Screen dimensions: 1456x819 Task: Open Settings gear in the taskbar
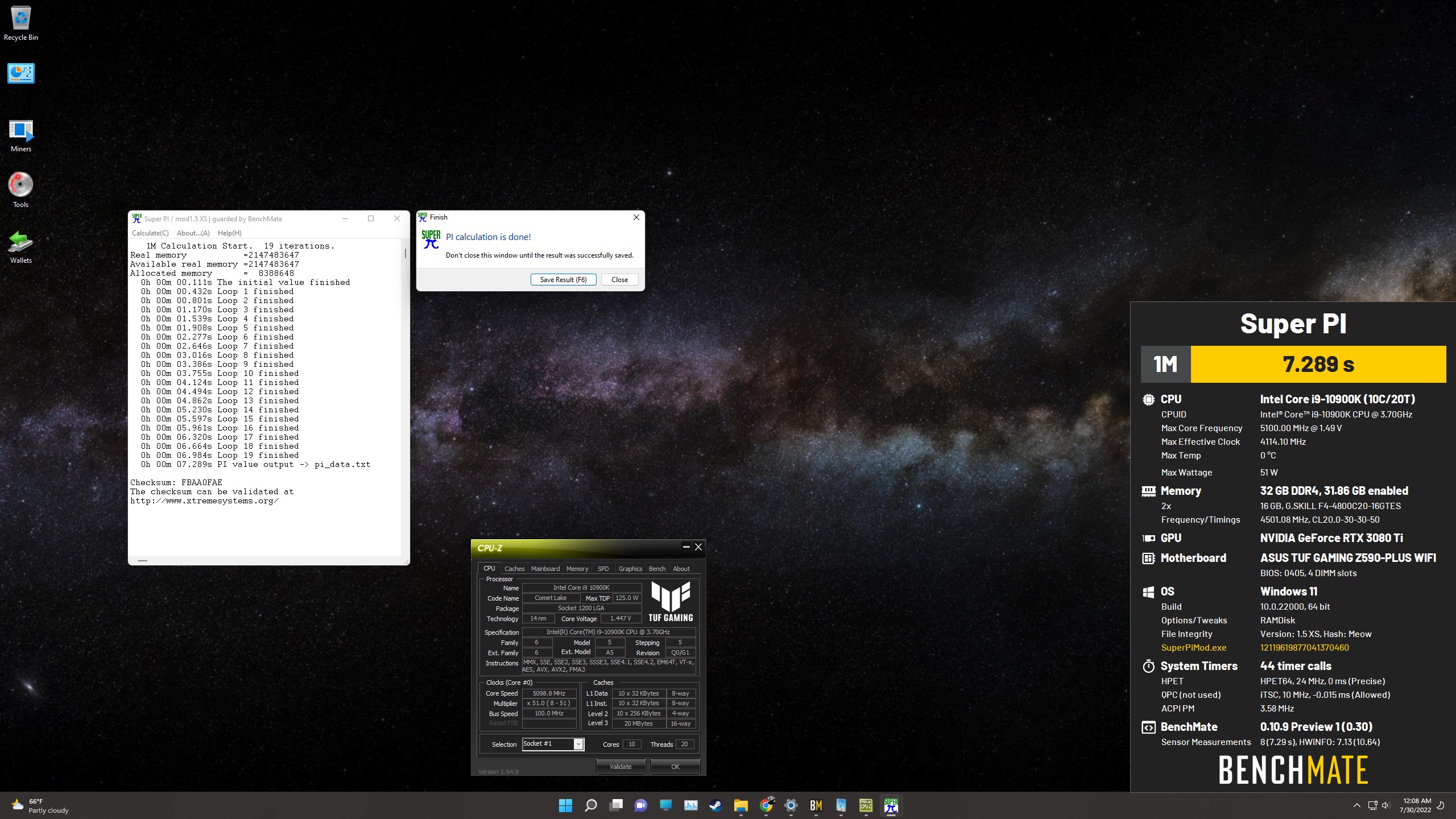[x=791, y=805]
